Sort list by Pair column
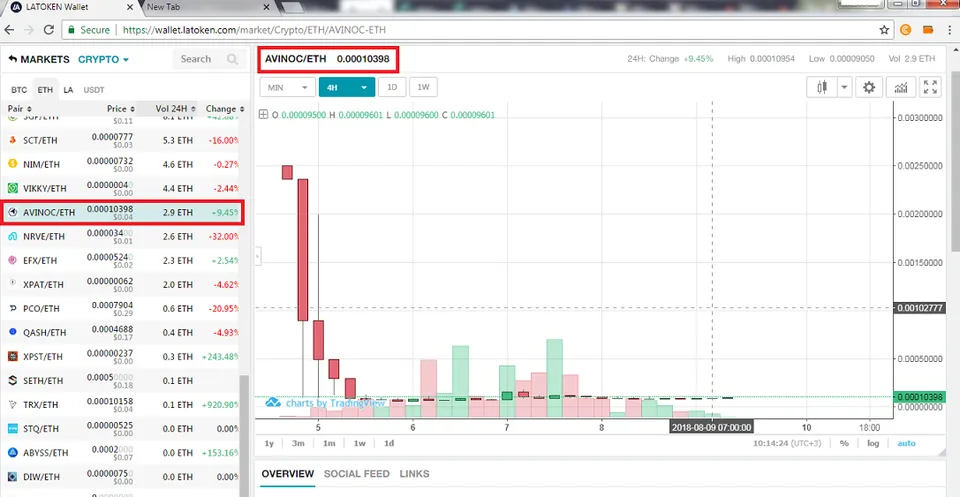 click(20, 108)
